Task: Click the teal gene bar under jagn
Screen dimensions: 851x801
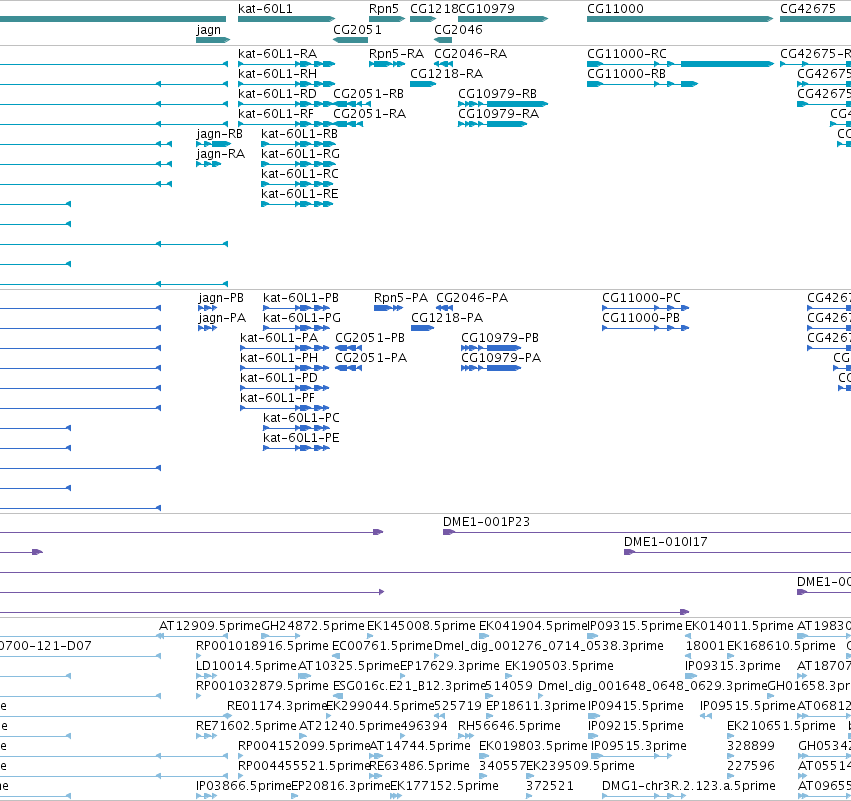Action: pos(213,40)
